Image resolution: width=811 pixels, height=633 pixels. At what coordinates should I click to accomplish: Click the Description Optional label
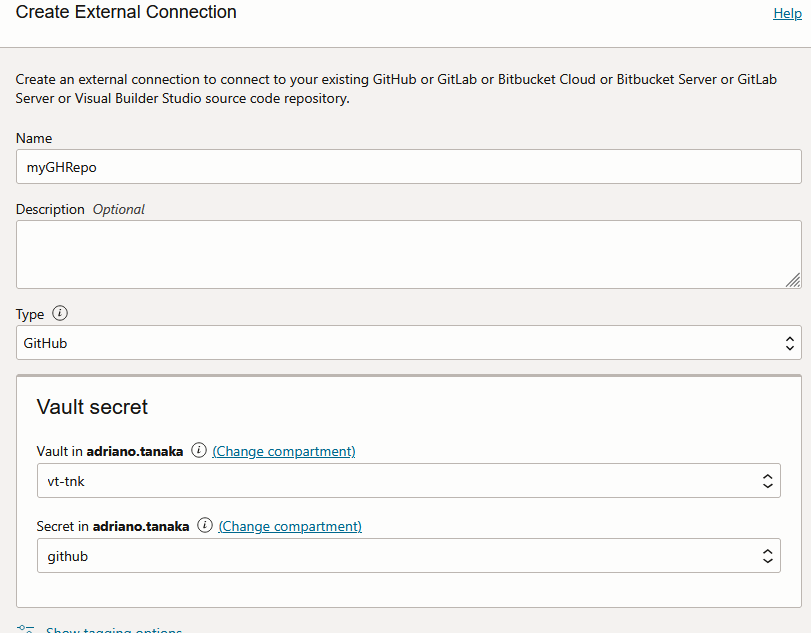pyautogui.click(x=80, y=209)
